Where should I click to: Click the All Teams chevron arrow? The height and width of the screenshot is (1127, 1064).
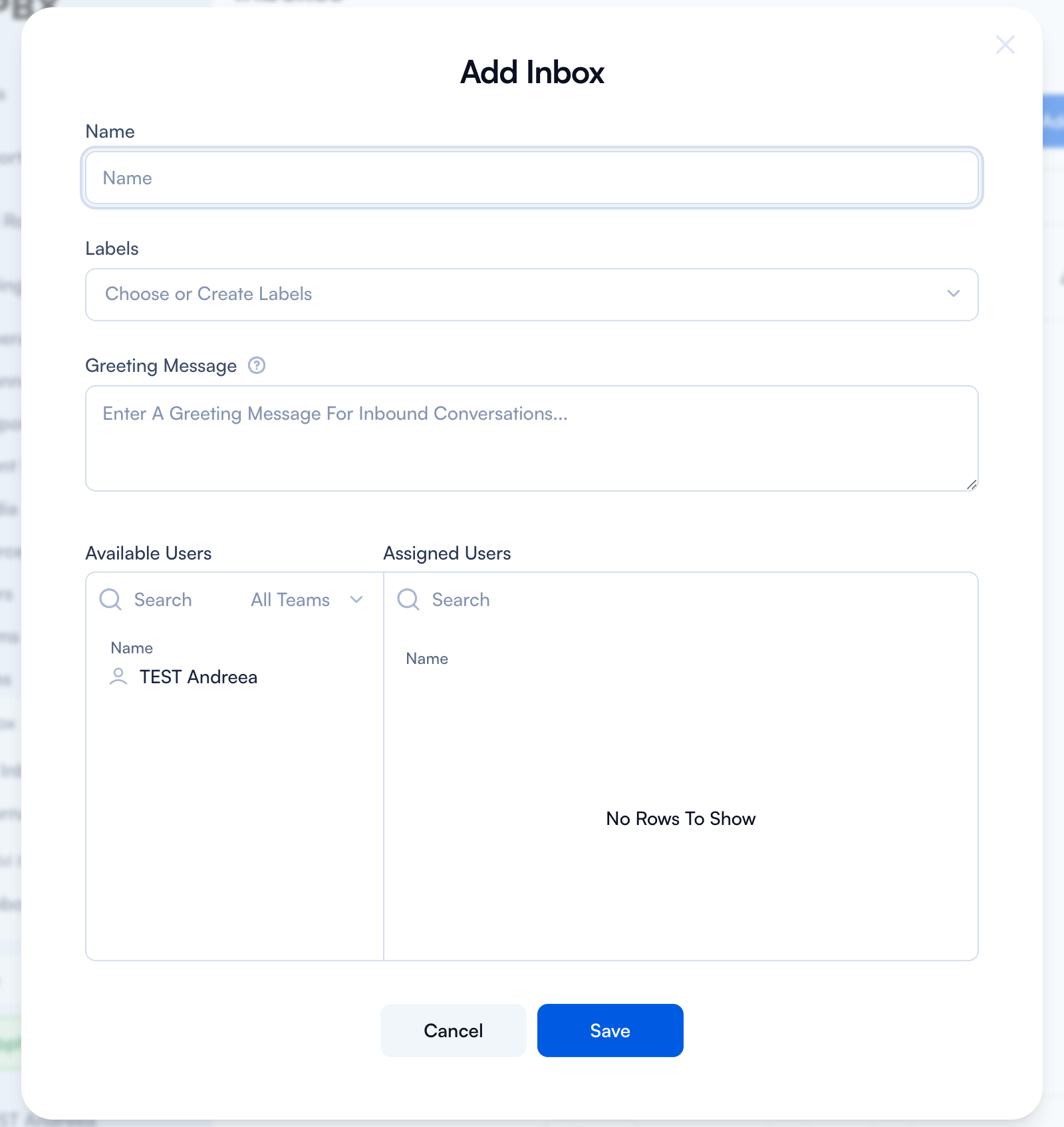[x=356, y=600]
